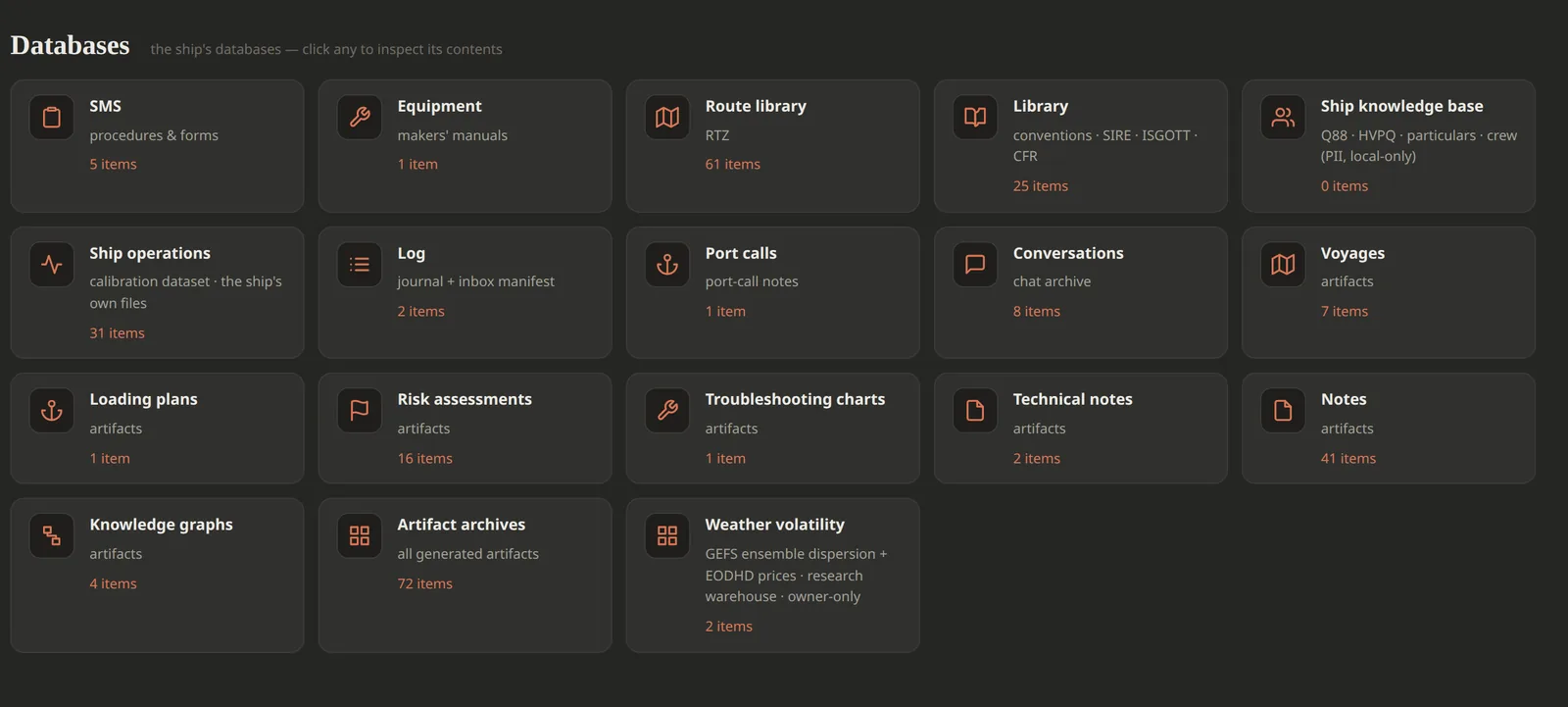The width and height of the screenshot is (1568, 707).
Task: Click the wrench icon on Equipment card
Action: 360,118
